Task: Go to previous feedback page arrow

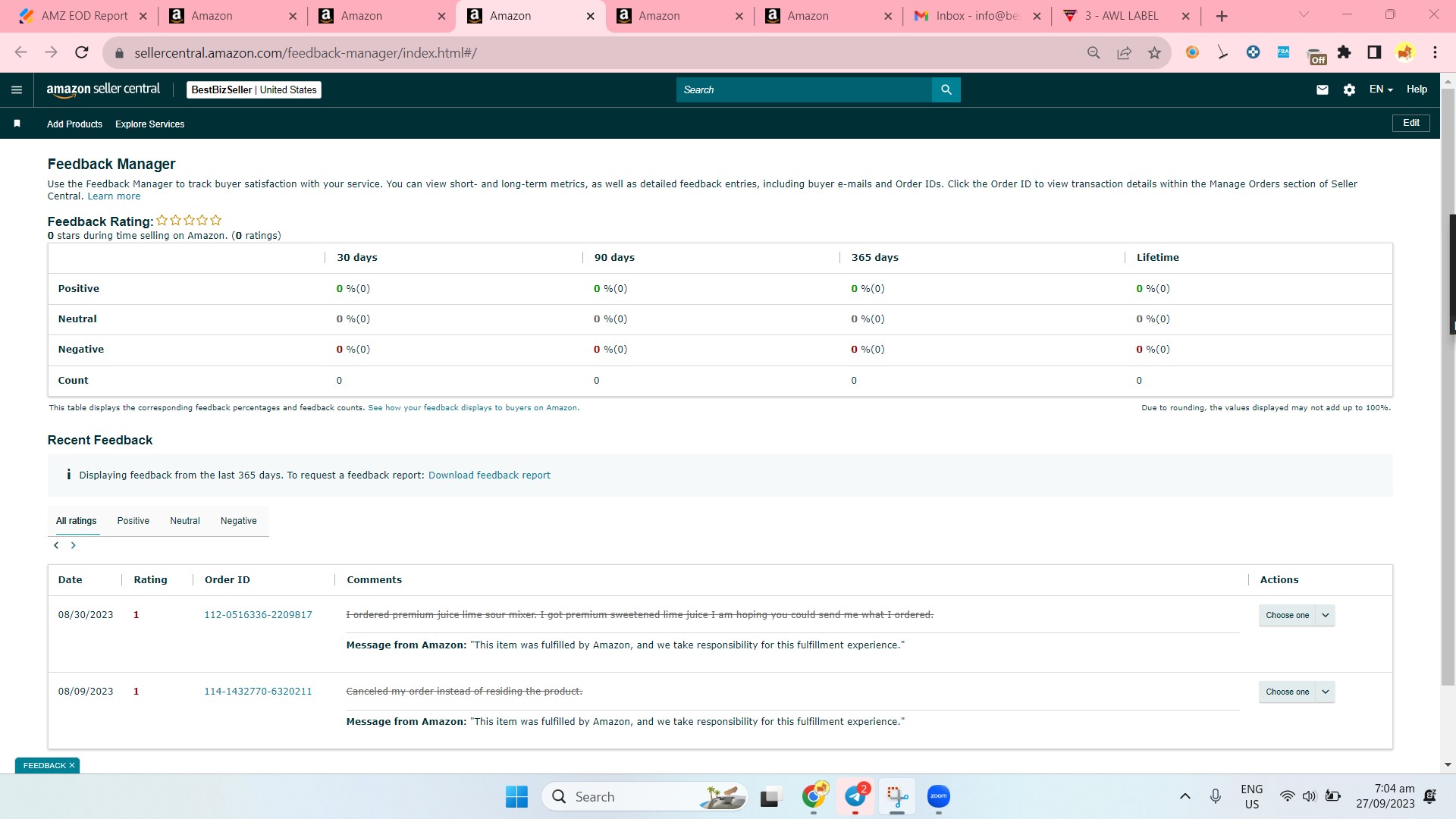Action: (56, 545)
